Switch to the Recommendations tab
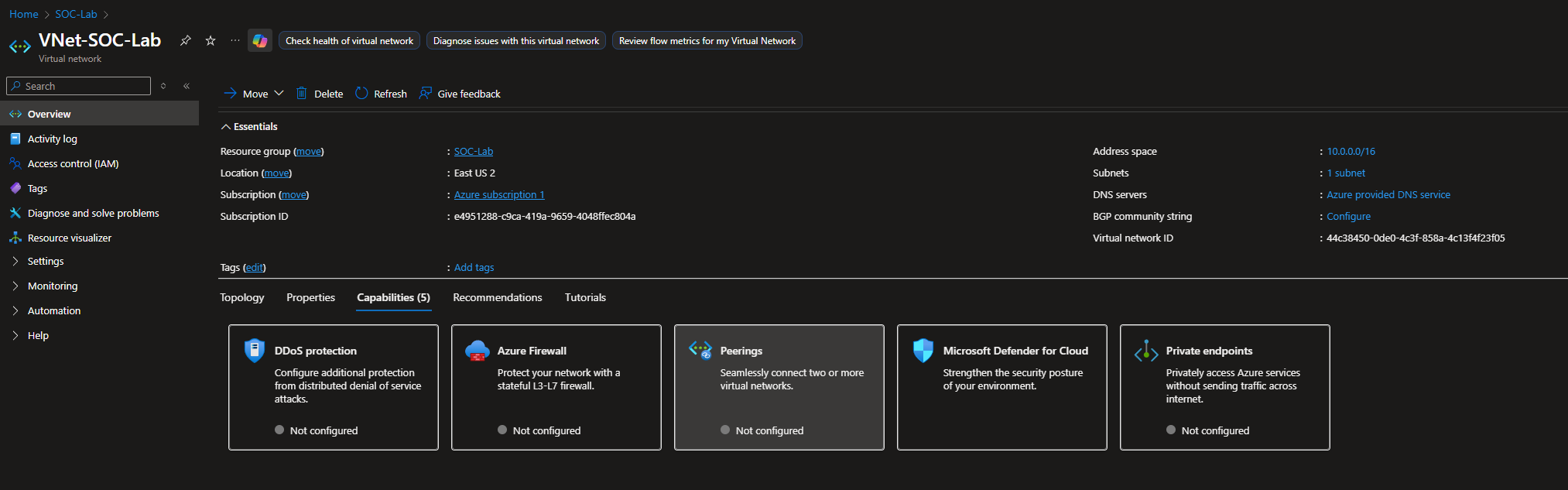Screen dimensions: 1568x490 click(497, 298)
